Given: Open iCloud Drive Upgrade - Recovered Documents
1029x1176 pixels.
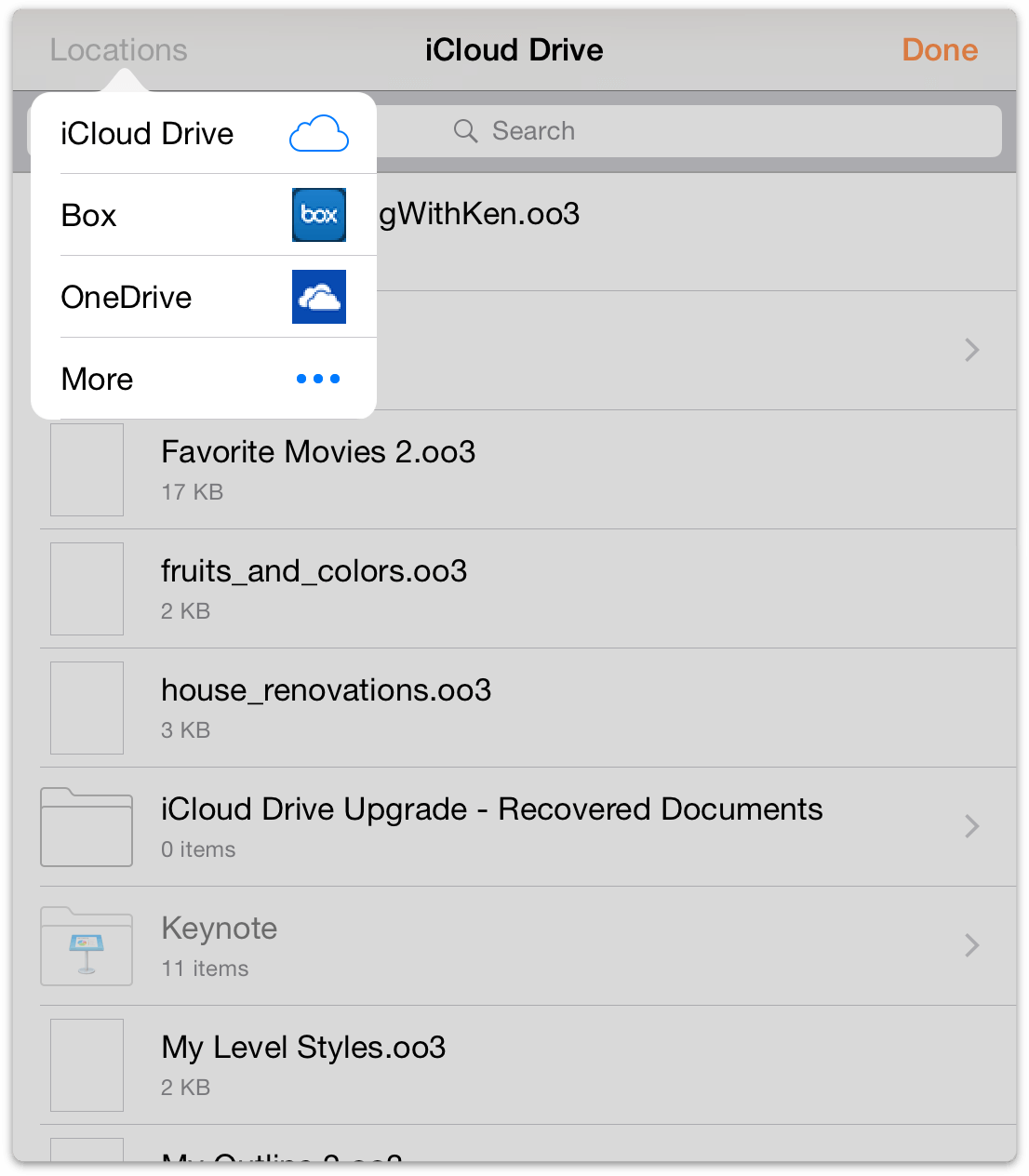Looking at the screenshot, I should (492, 809).
